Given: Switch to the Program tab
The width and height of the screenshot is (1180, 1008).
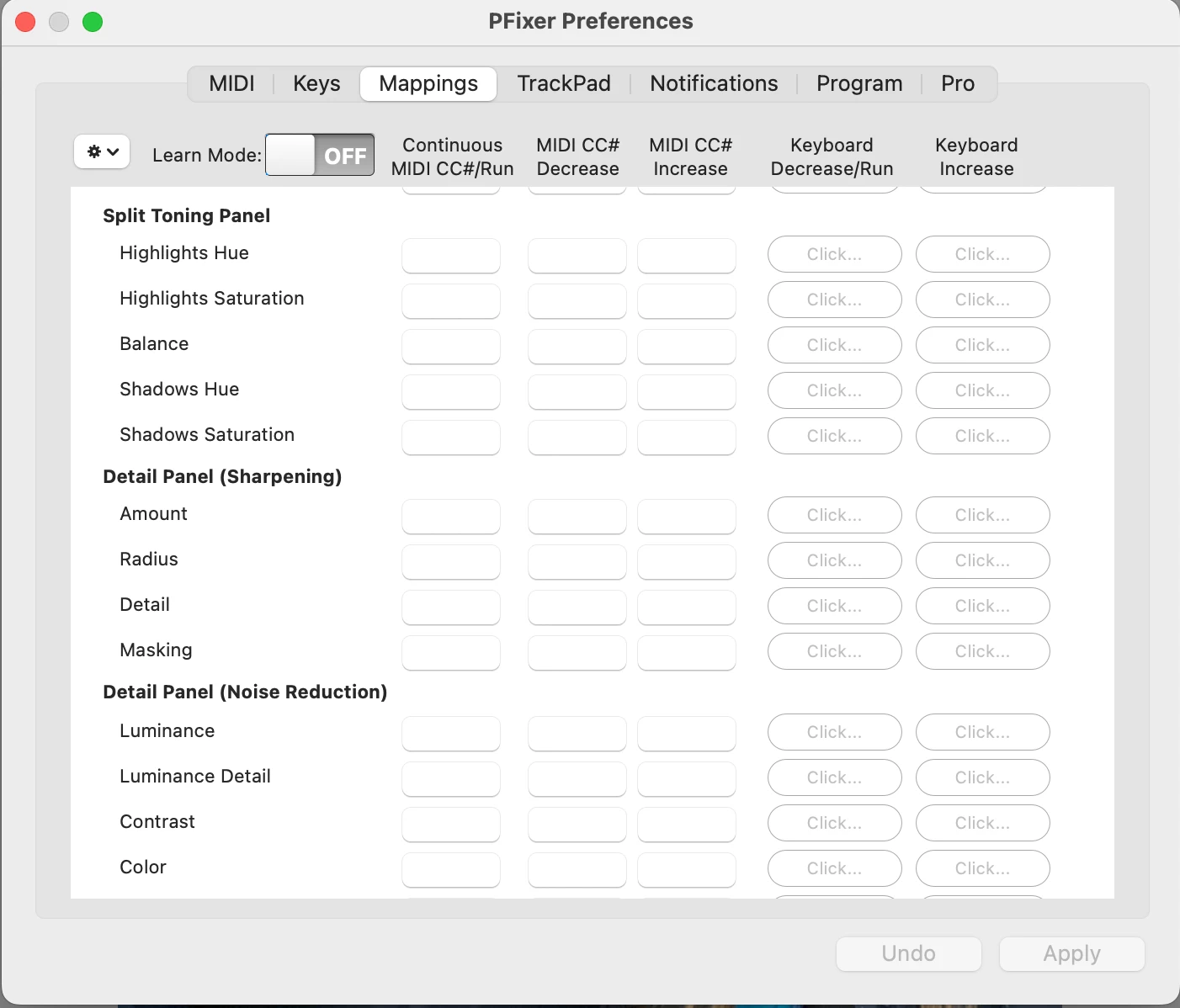Looking at the screenshot, I should [x=859, y=83].
